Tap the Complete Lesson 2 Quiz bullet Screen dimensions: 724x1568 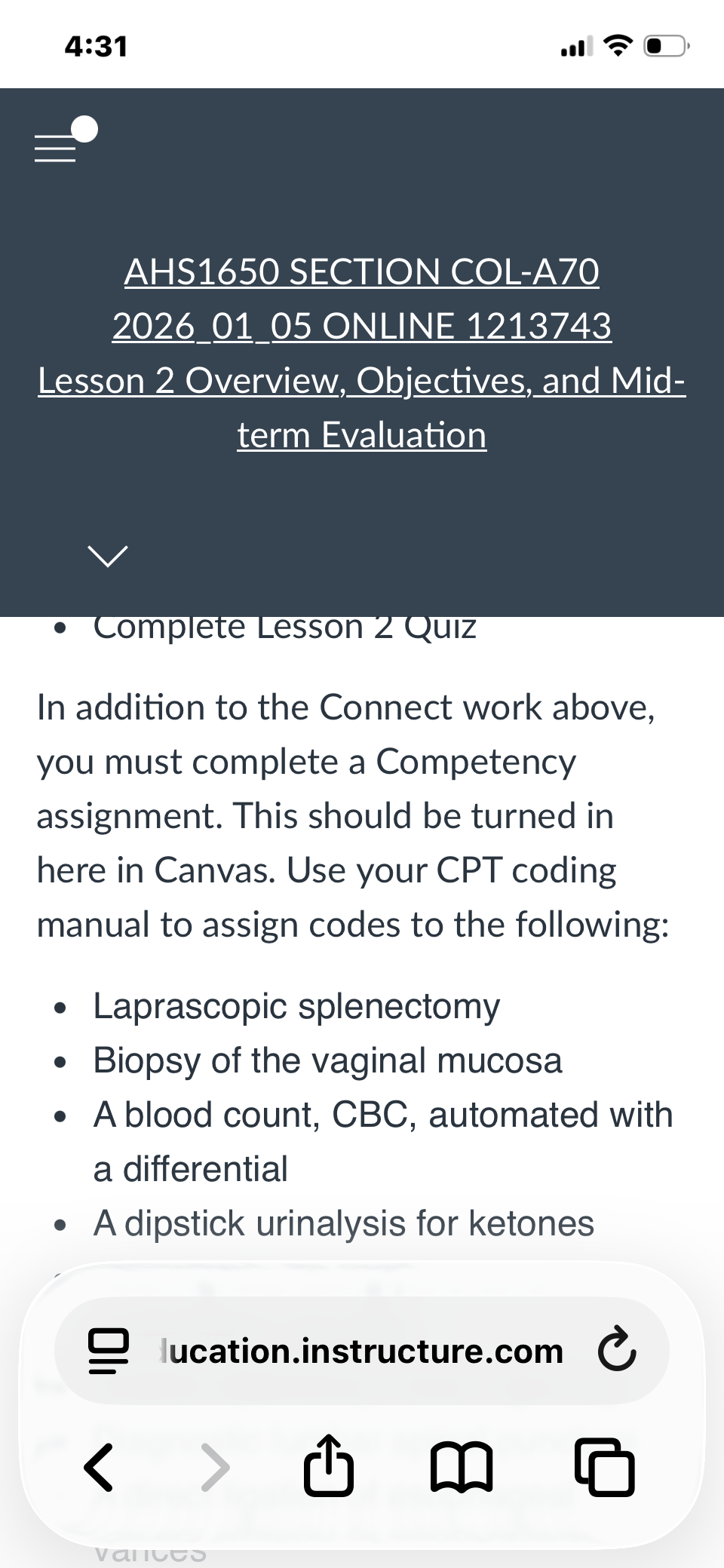pyautogui.click(x=284, y=628)
